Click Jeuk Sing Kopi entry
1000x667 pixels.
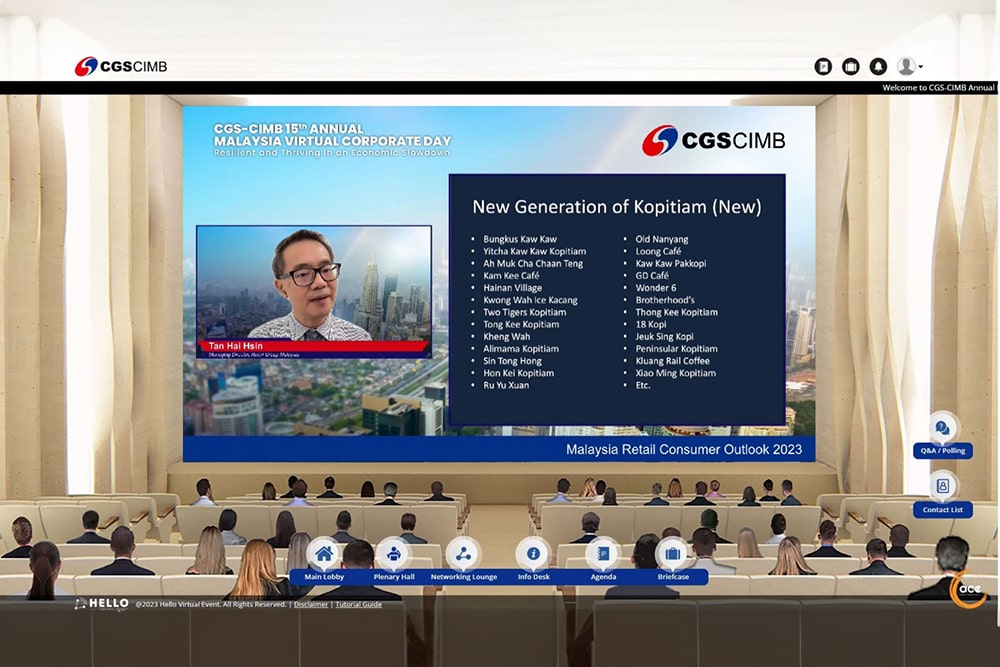click(x=664, y=336)
